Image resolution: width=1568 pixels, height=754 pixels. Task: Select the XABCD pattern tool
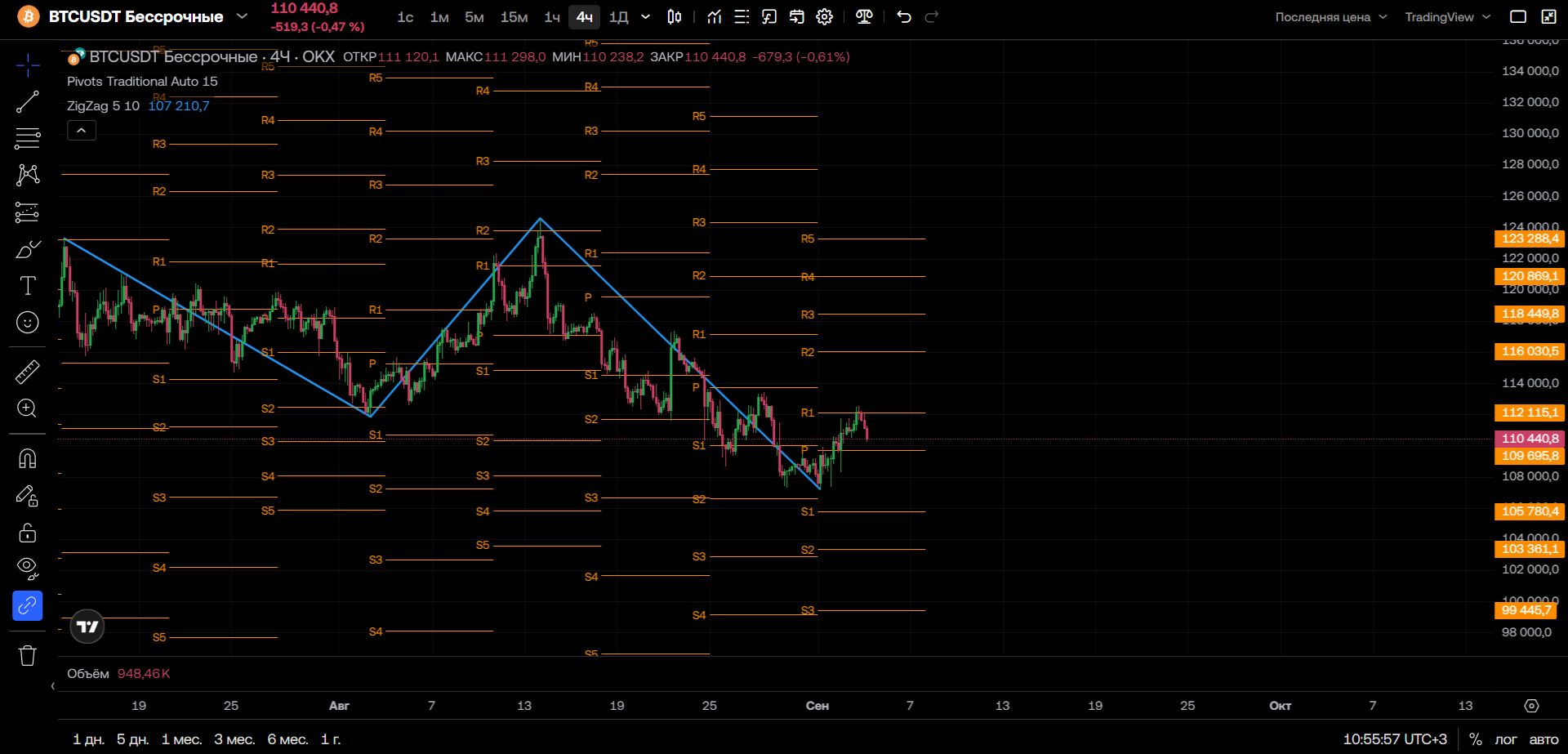point(28,175)
